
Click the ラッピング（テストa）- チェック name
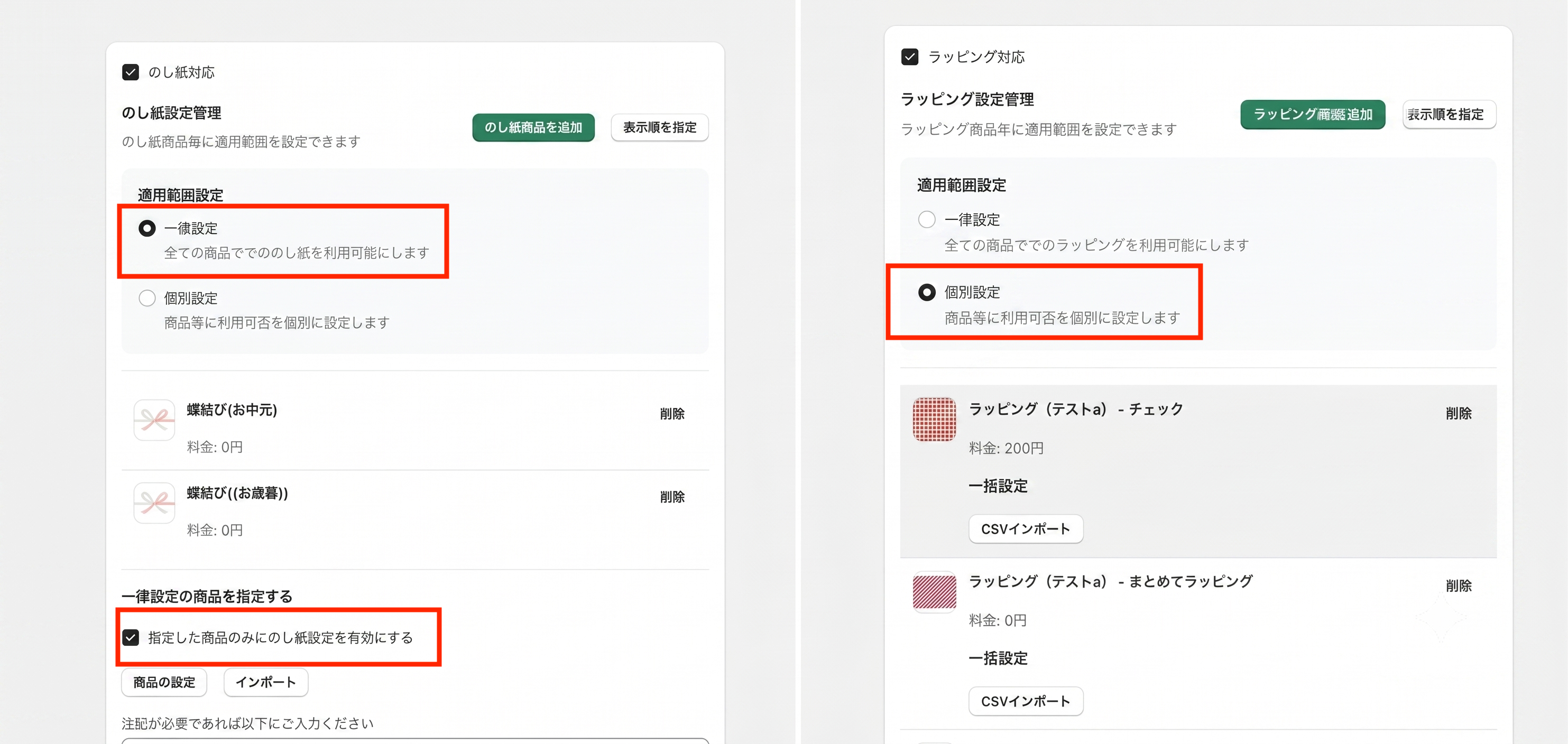pyautogui.click(x=1076, y=409)
